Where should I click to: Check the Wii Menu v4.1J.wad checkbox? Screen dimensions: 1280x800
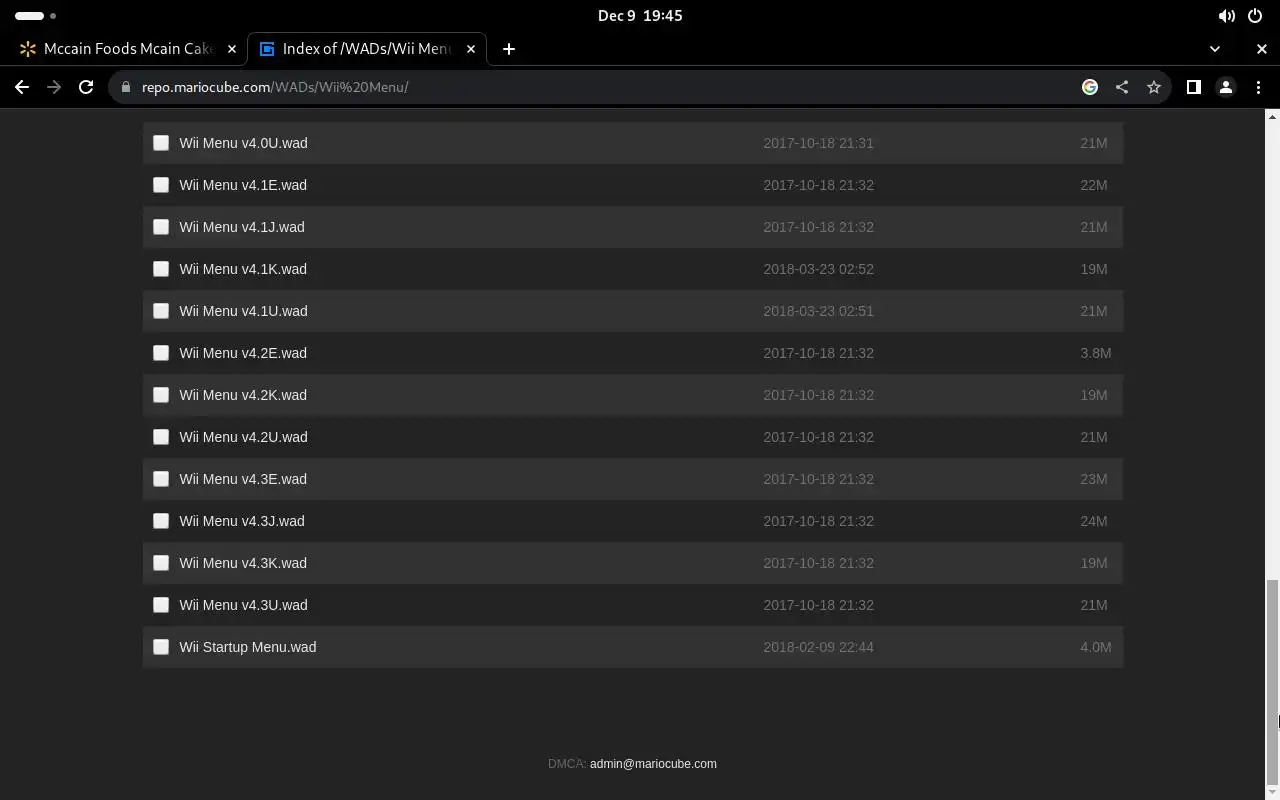tap(161, 227)
